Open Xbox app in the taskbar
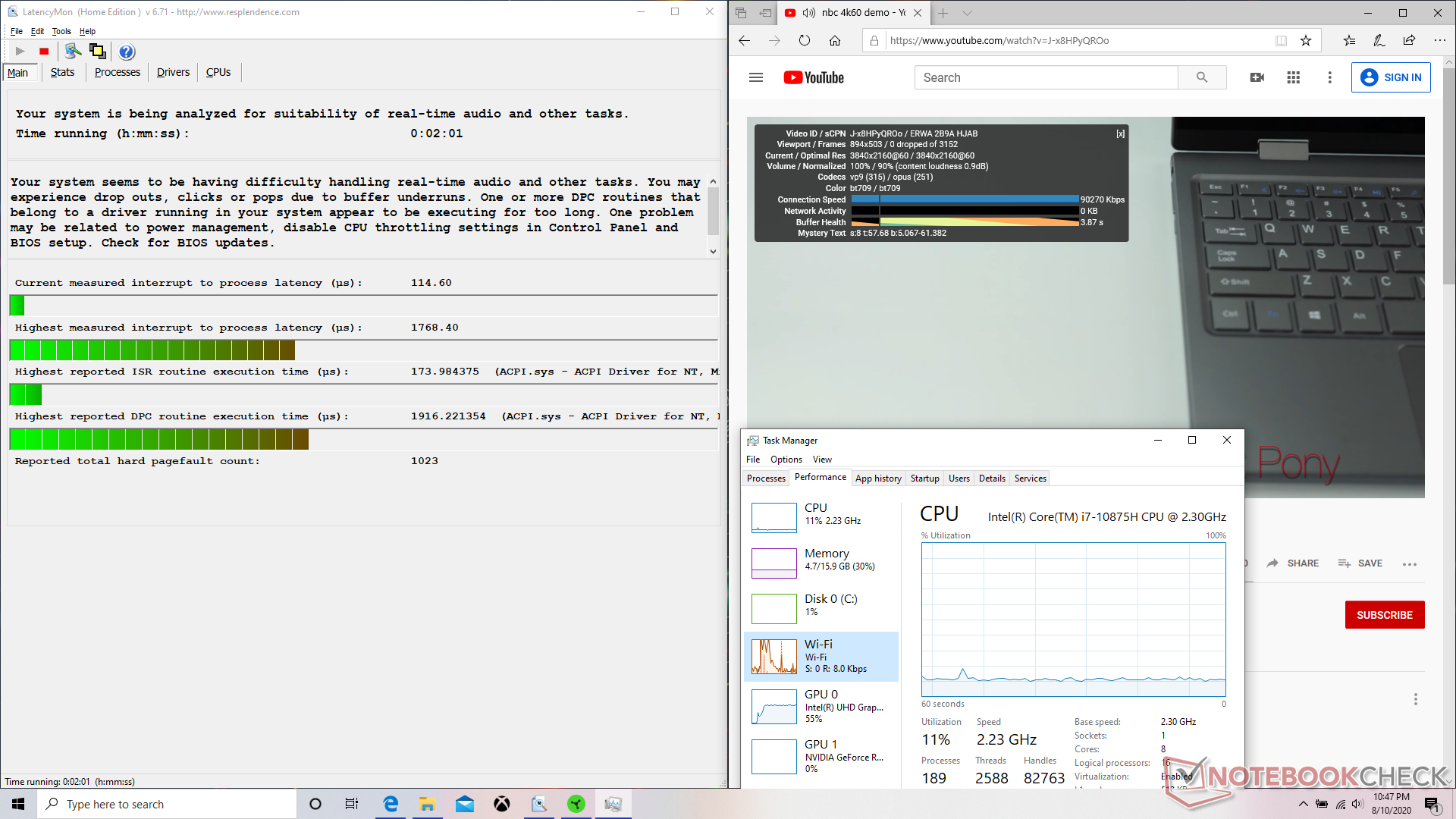This screenshot has height=819, width=1456. click(502, 804)
